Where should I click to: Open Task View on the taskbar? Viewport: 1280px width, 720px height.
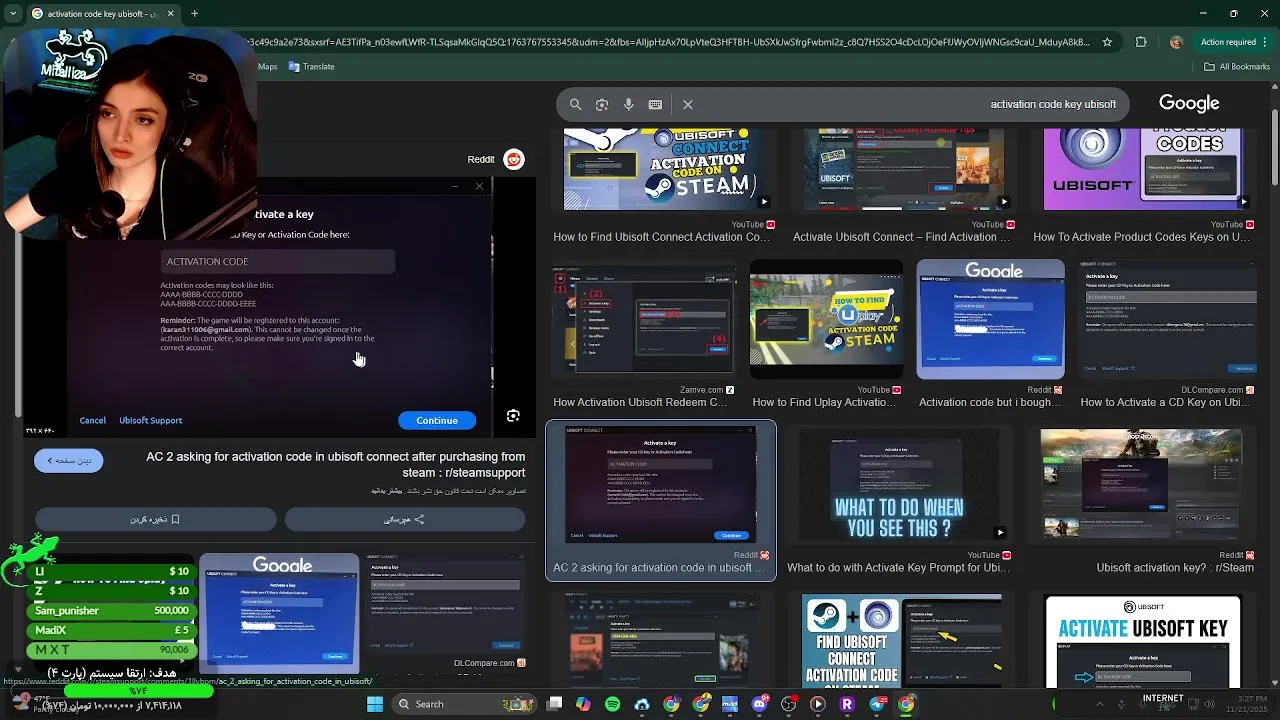(x=555, y=704)
